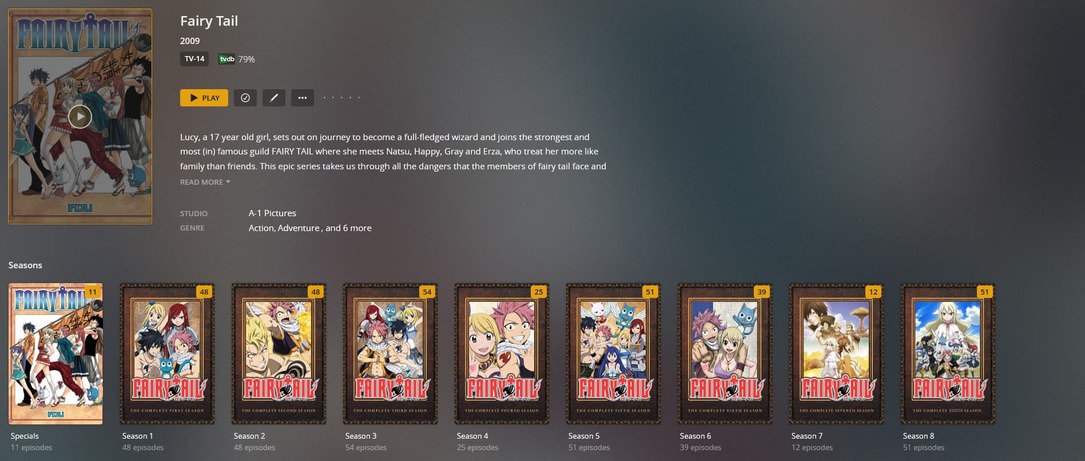Select the Adventure genre link
Viewport: 1085px width, 461px height.
[298, 228]
